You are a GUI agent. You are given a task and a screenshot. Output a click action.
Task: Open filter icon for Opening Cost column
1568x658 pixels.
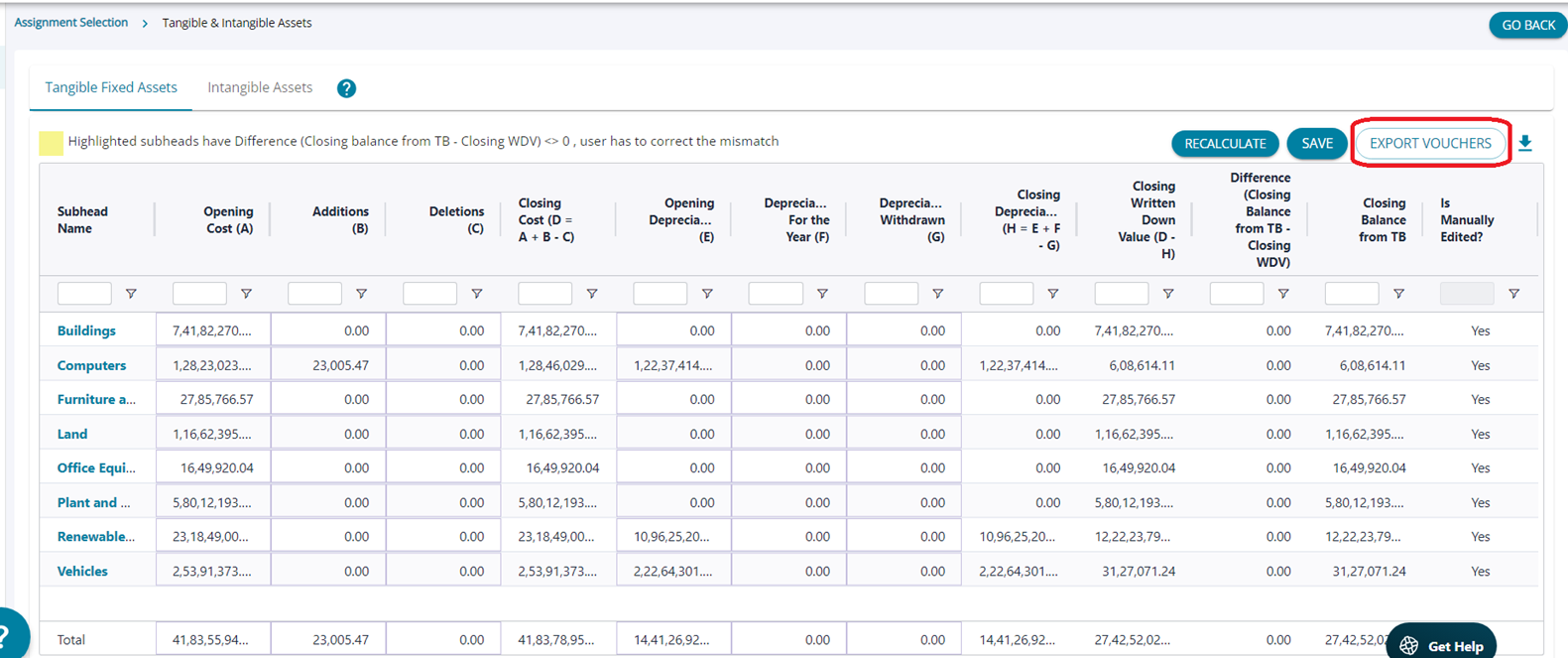[x=246, y=294]
